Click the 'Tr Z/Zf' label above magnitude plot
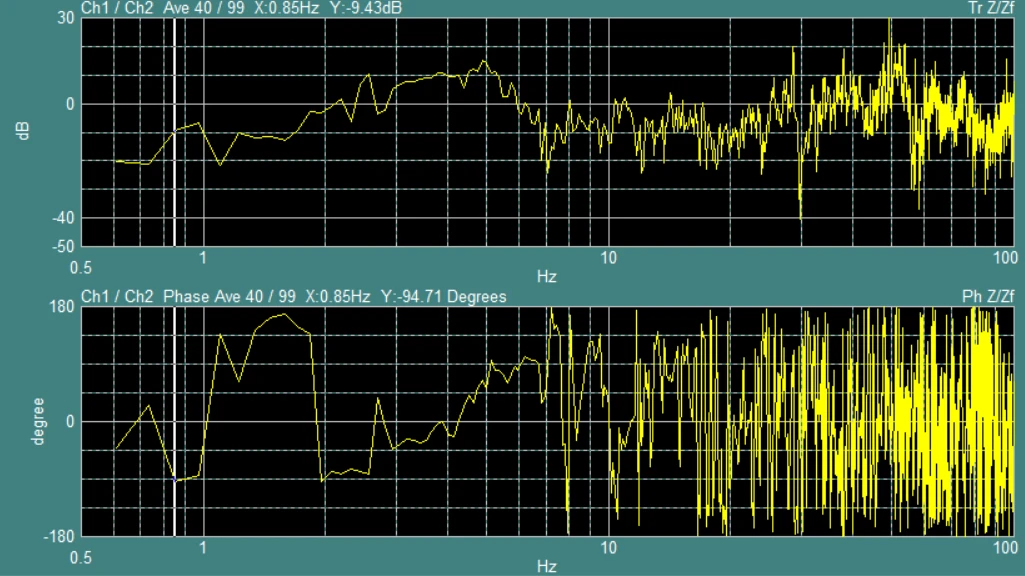 pos(990,8)
